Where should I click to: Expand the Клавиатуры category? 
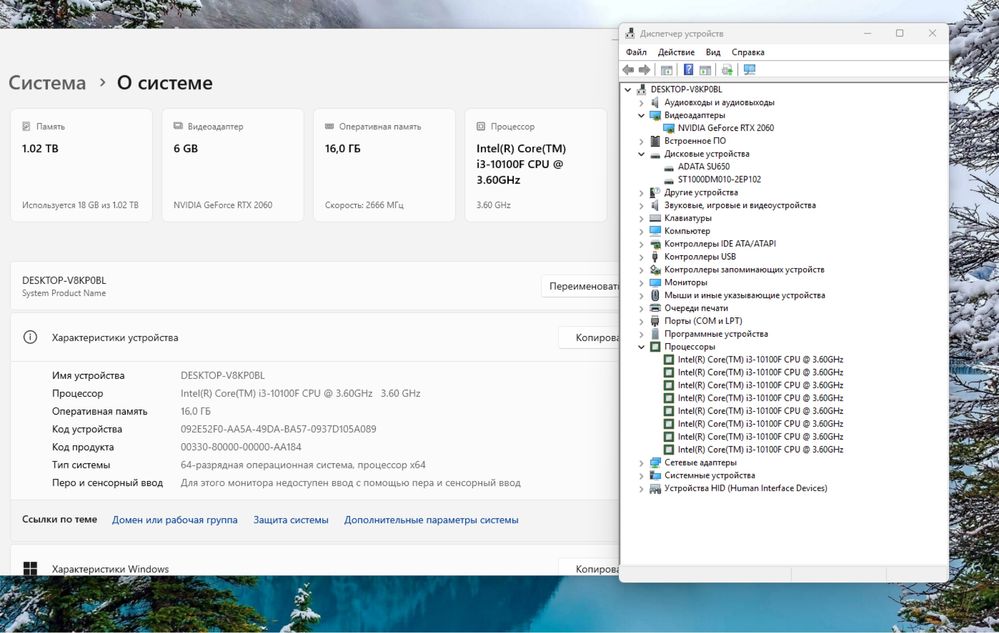point(642,218)
